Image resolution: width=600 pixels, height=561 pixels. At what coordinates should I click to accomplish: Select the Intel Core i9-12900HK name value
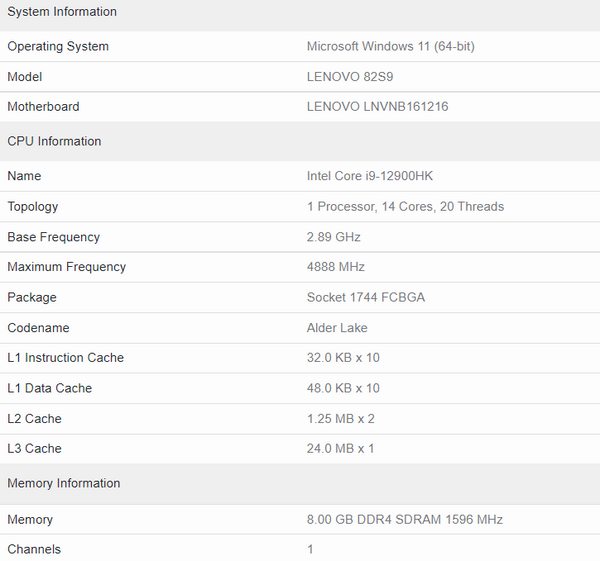tap(370, 176)
